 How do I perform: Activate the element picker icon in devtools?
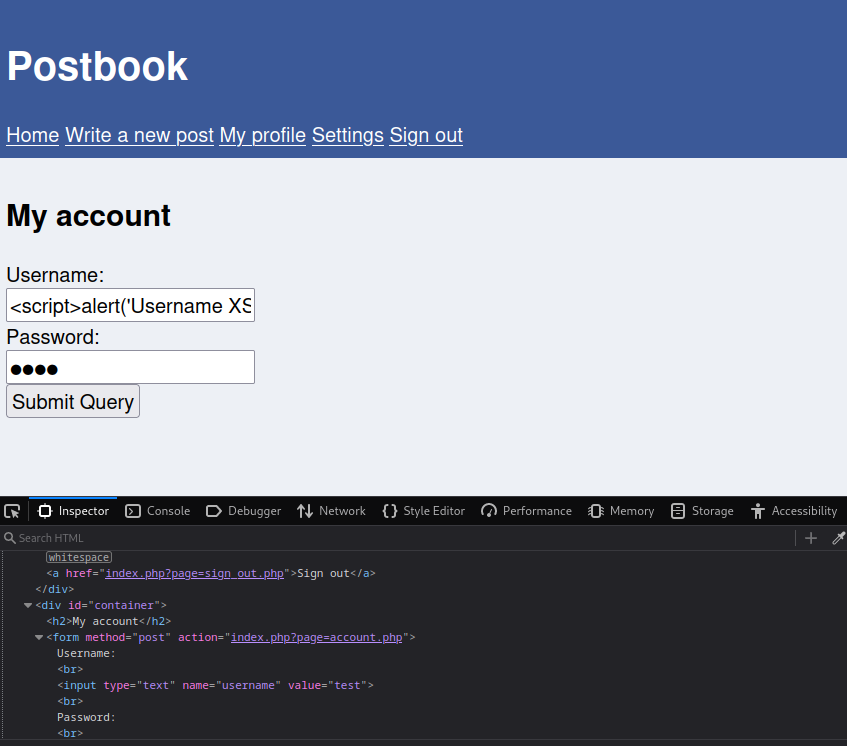(x=12, y=511)
